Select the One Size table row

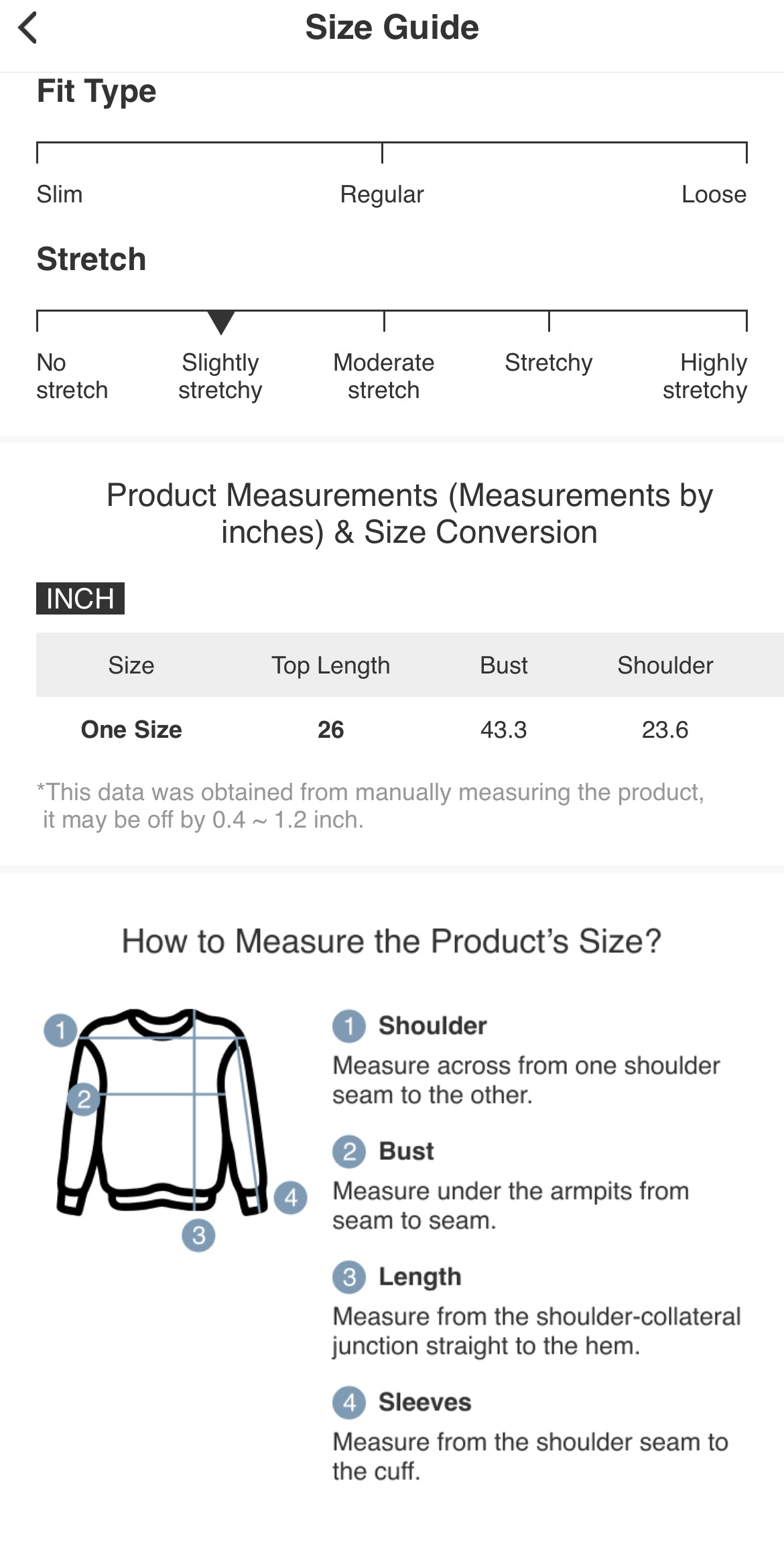[131, 729]
